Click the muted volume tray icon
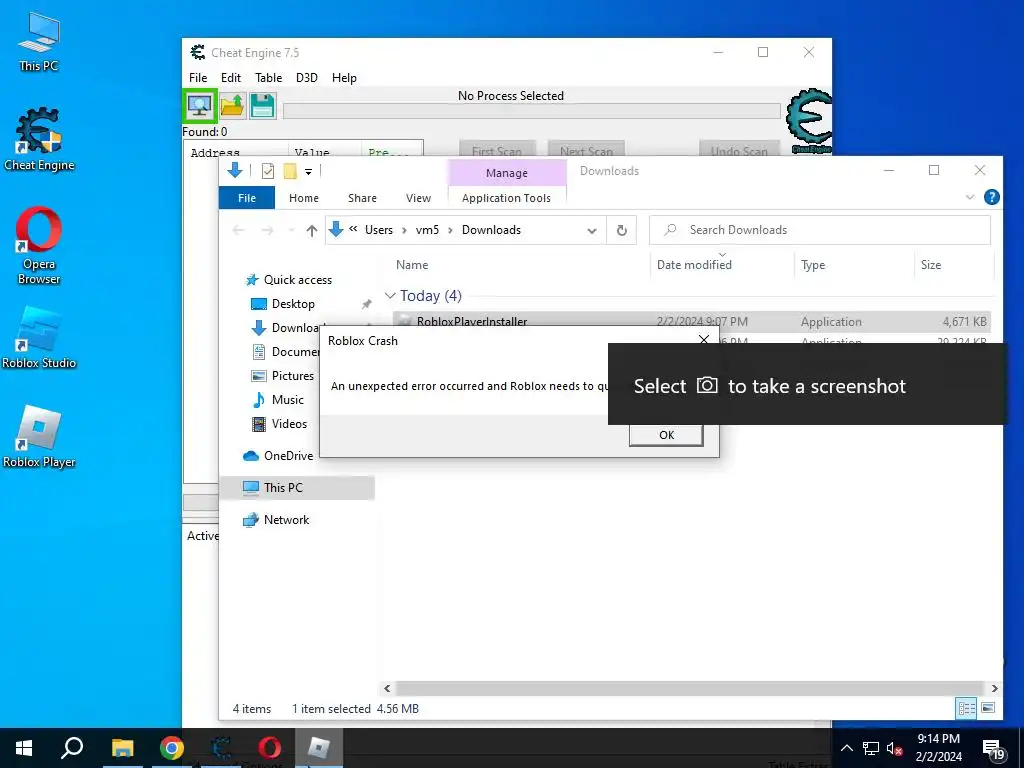Viewport: 1024px width, 768px height. (x=895, y=749)
